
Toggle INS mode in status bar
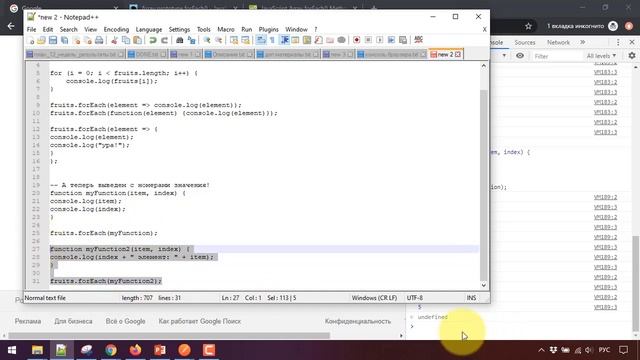click(x=471, y=298)
